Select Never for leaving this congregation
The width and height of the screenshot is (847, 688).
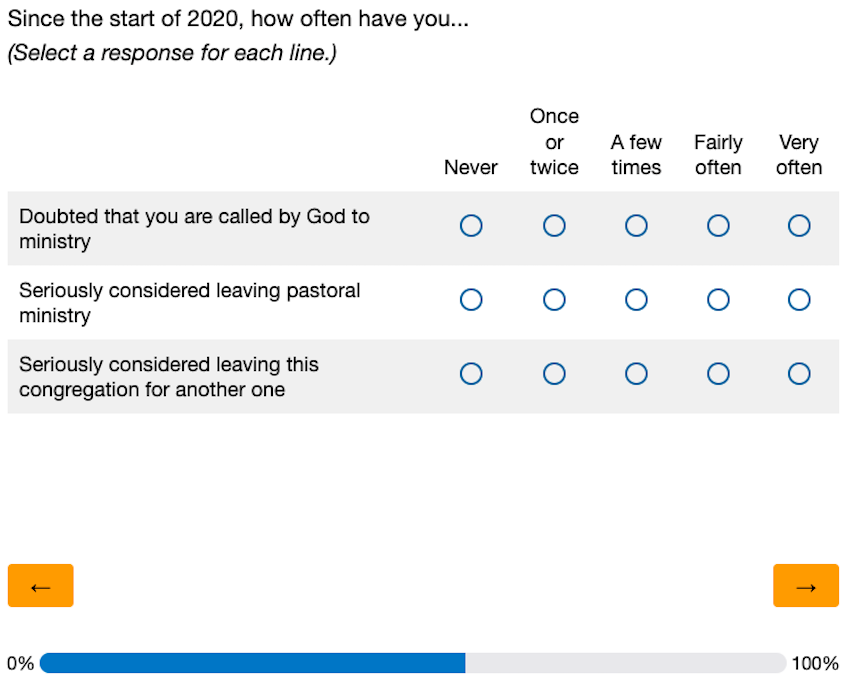(x=471, y=374)
